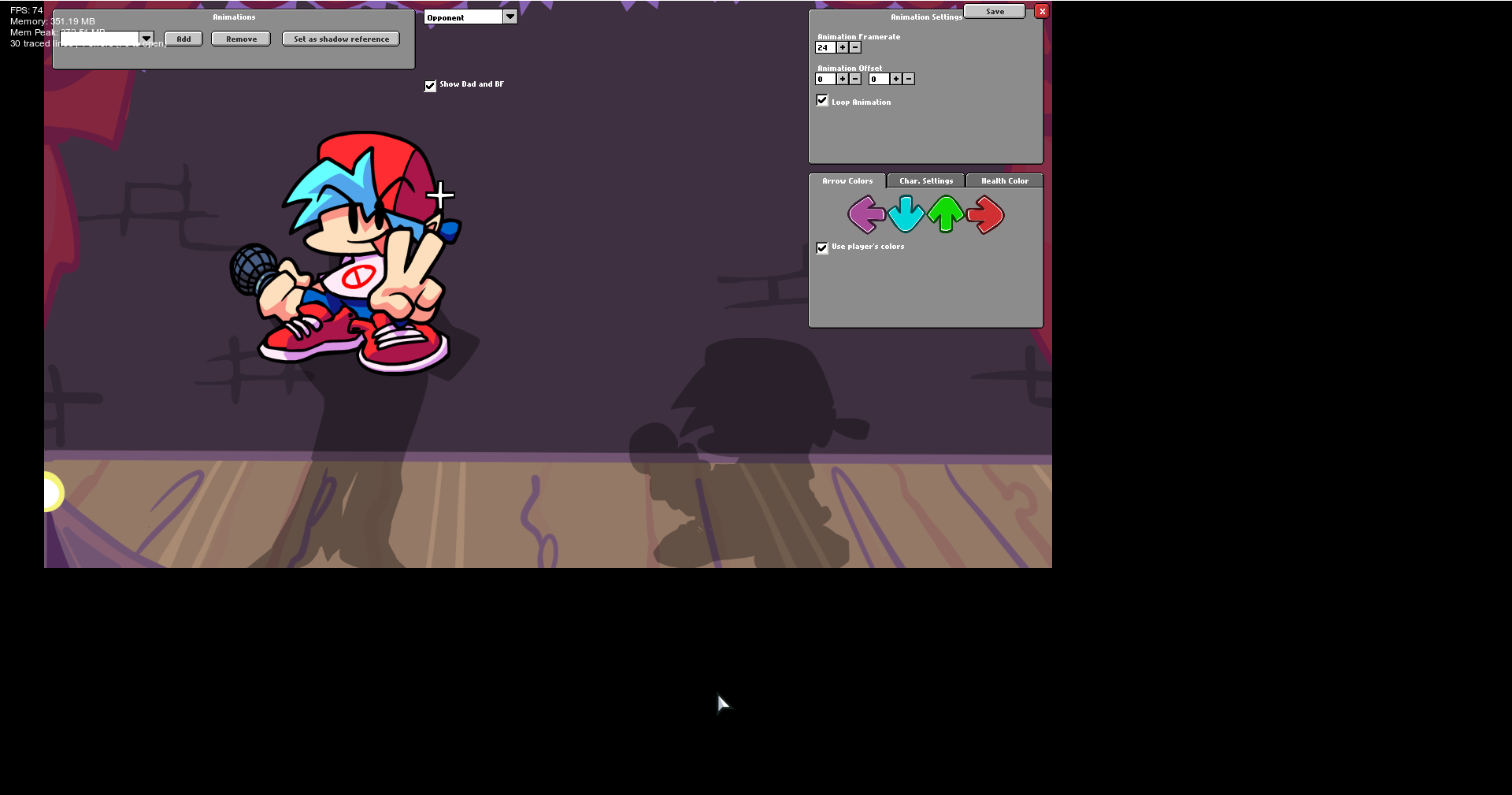
Task: Open the Char. Settings tab
Action: [925, 180]
